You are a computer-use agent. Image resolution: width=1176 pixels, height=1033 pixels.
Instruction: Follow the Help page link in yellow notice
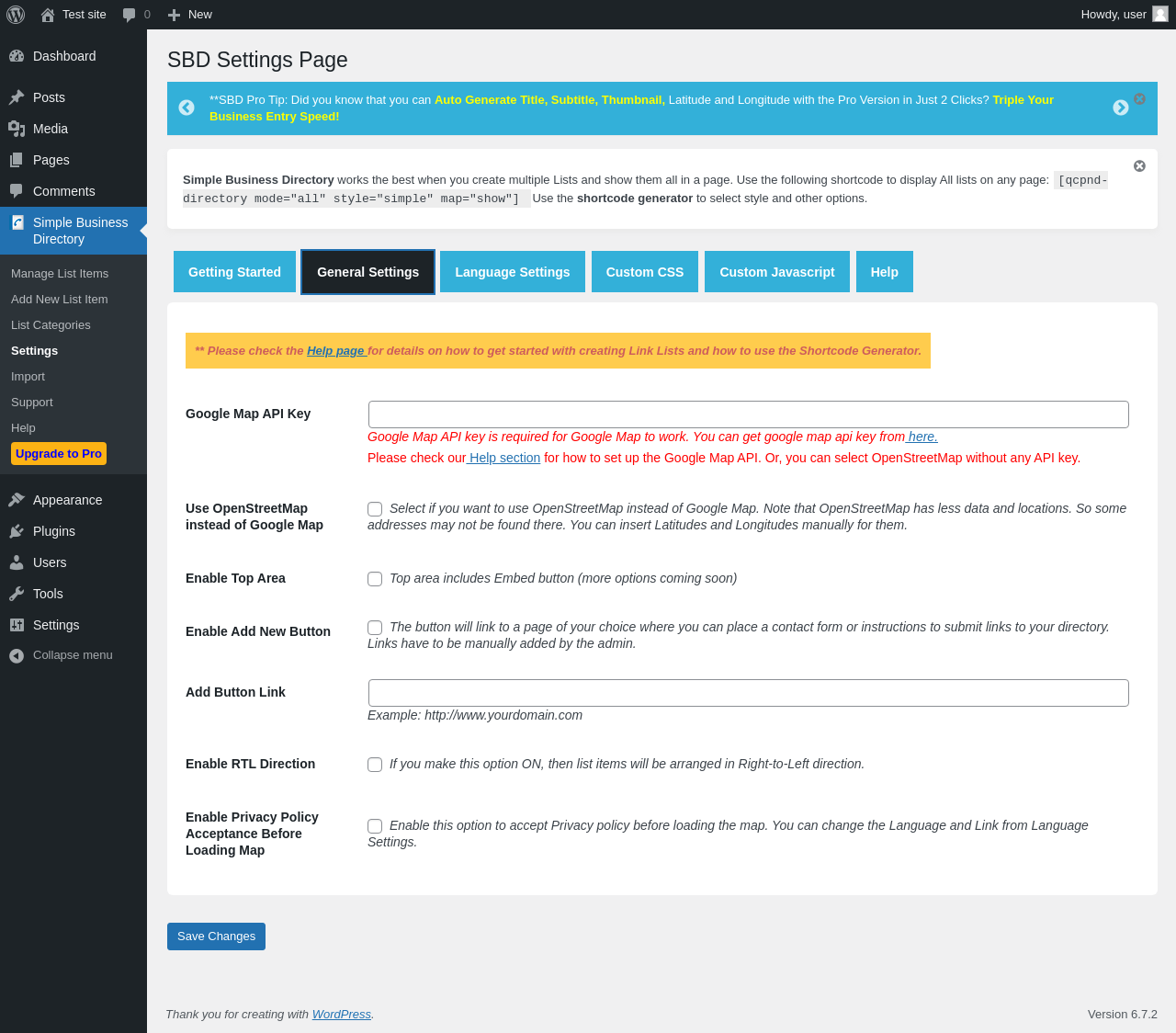[335, 351]
